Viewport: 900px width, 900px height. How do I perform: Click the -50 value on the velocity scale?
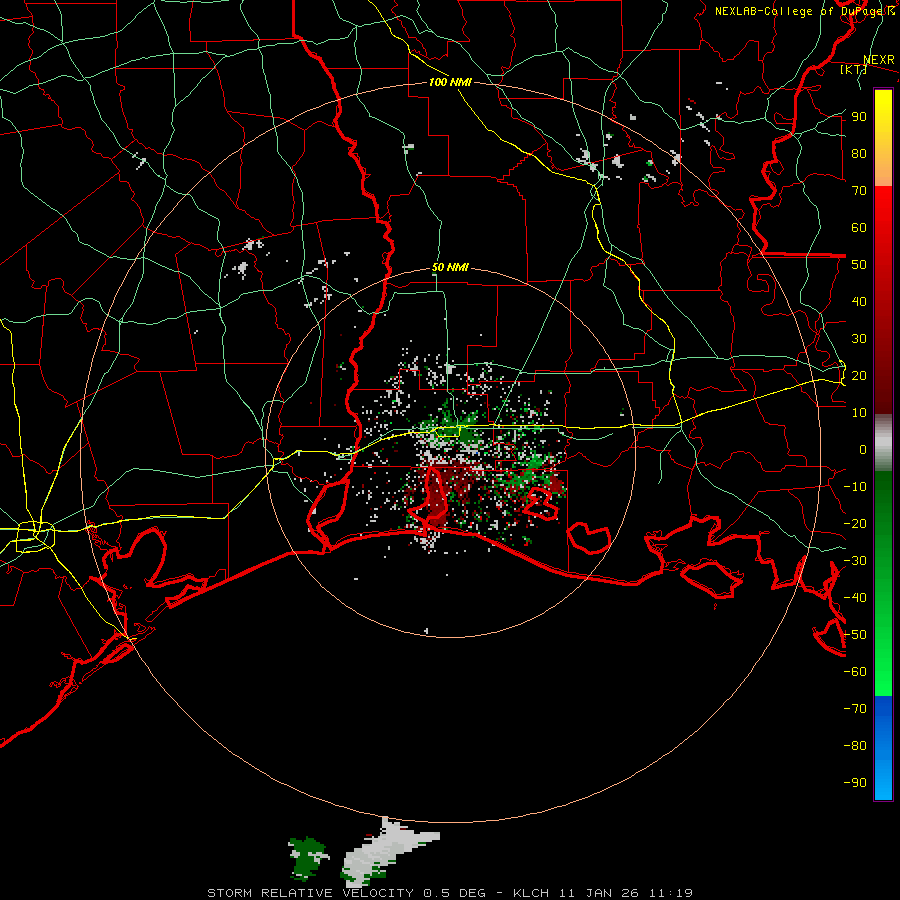pos(855,635)
